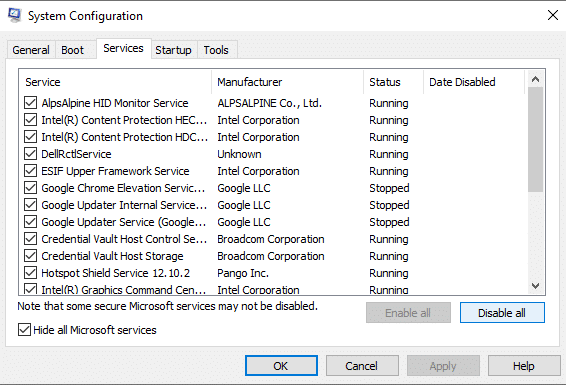566x385 pixels.
Task: Open Help for System Configuration
Action: point(524,366)
